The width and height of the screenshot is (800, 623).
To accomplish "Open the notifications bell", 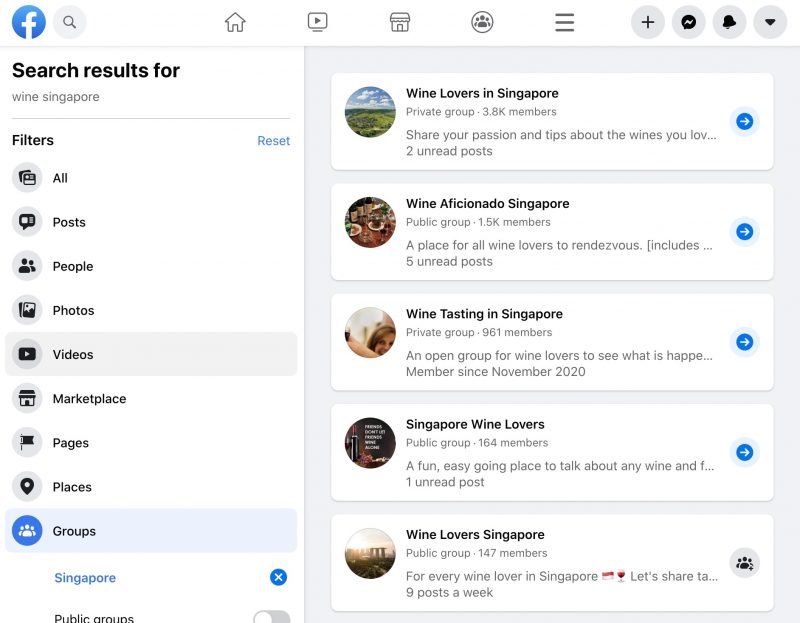I will pos(729,22).
